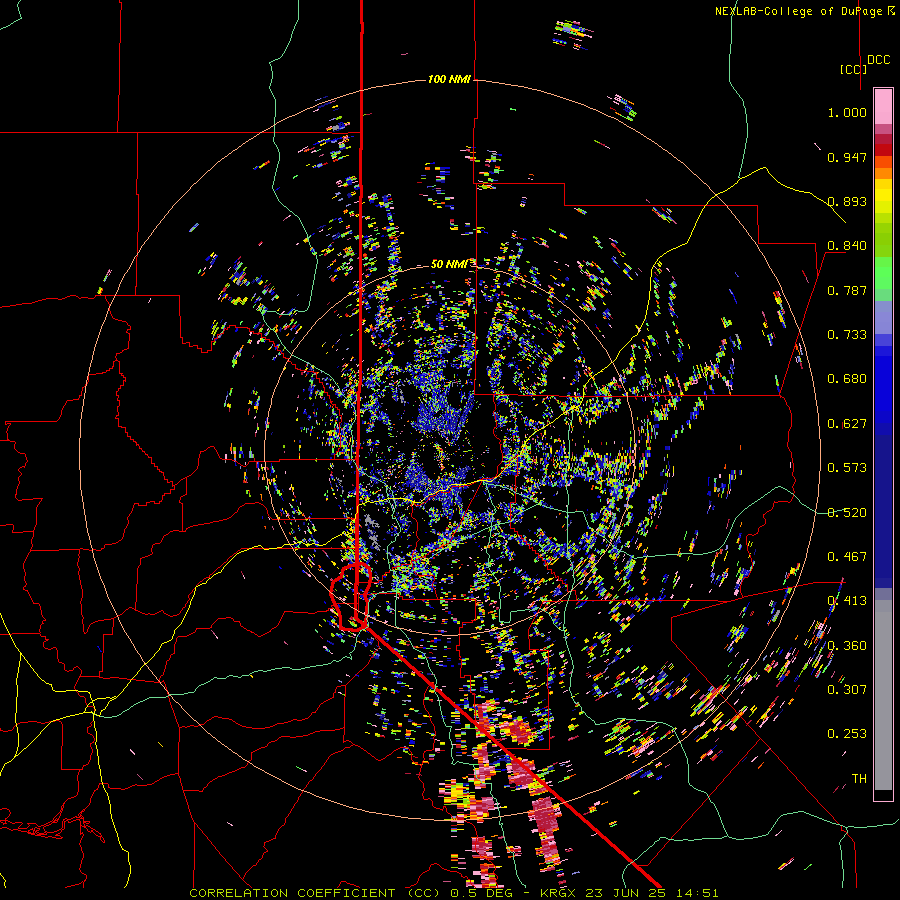Click the TH threshold label on the legend

point(859,779)
